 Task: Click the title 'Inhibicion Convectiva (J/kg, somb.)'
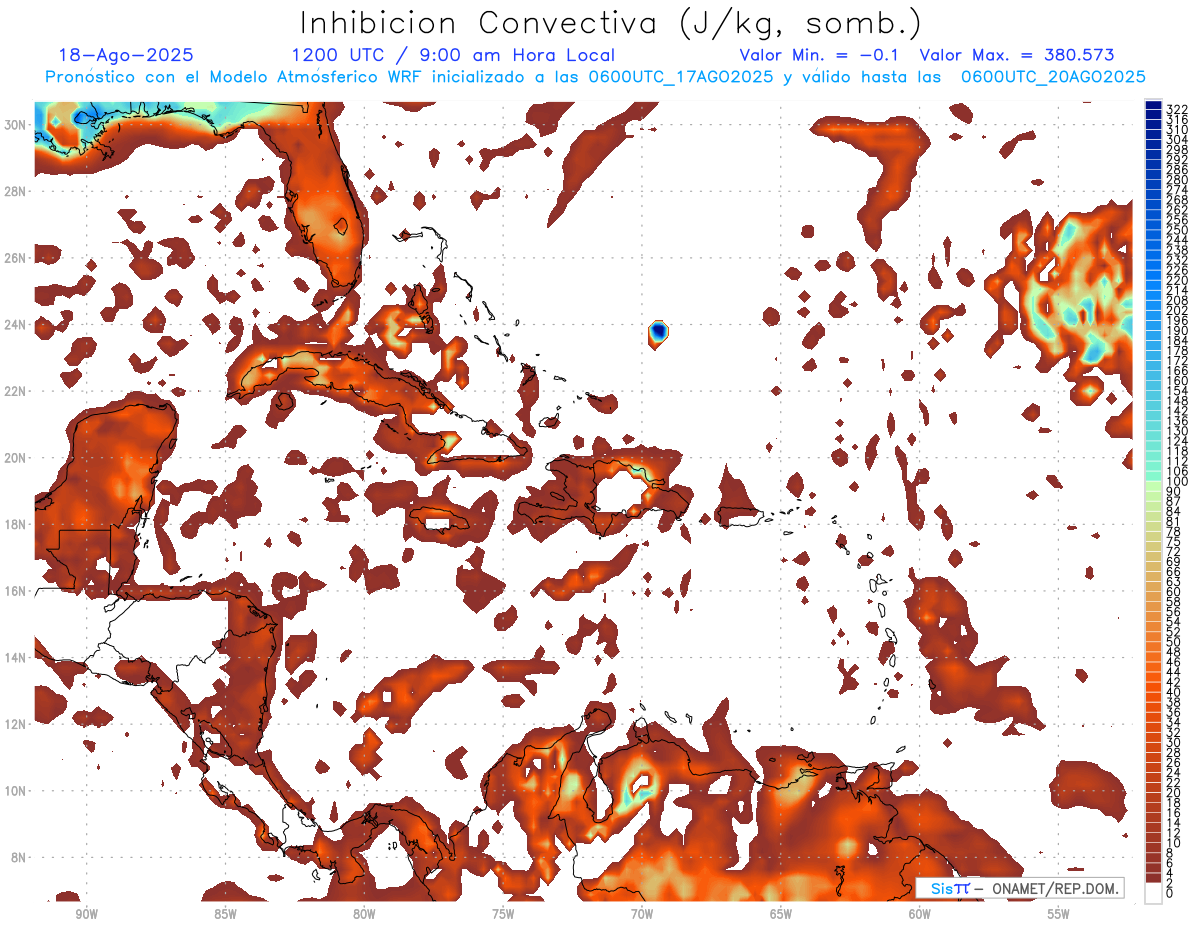tap(611, 23)
